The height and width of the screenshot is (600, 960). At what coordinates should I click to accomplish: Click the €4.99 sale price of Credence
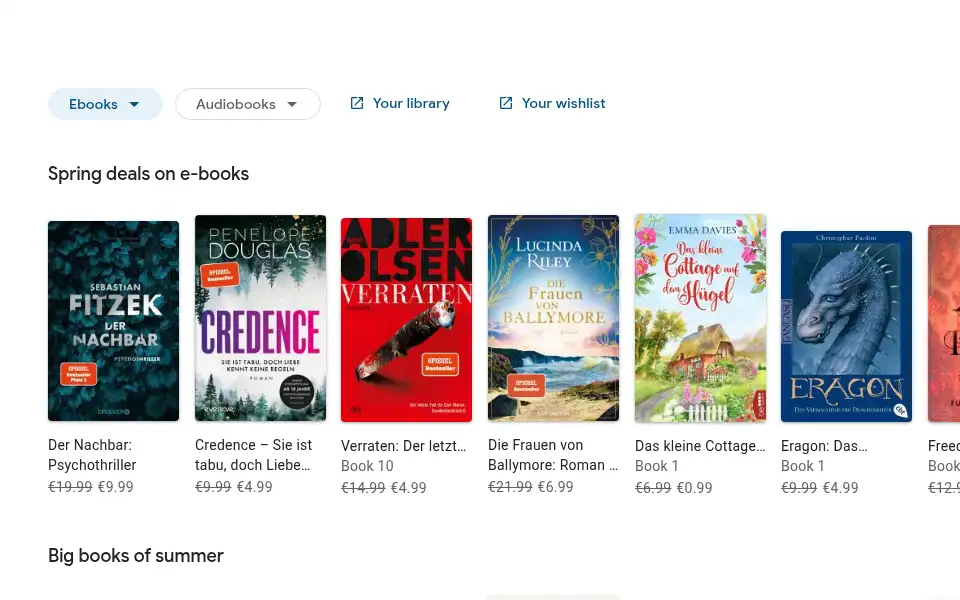click(x=255, y=487)
